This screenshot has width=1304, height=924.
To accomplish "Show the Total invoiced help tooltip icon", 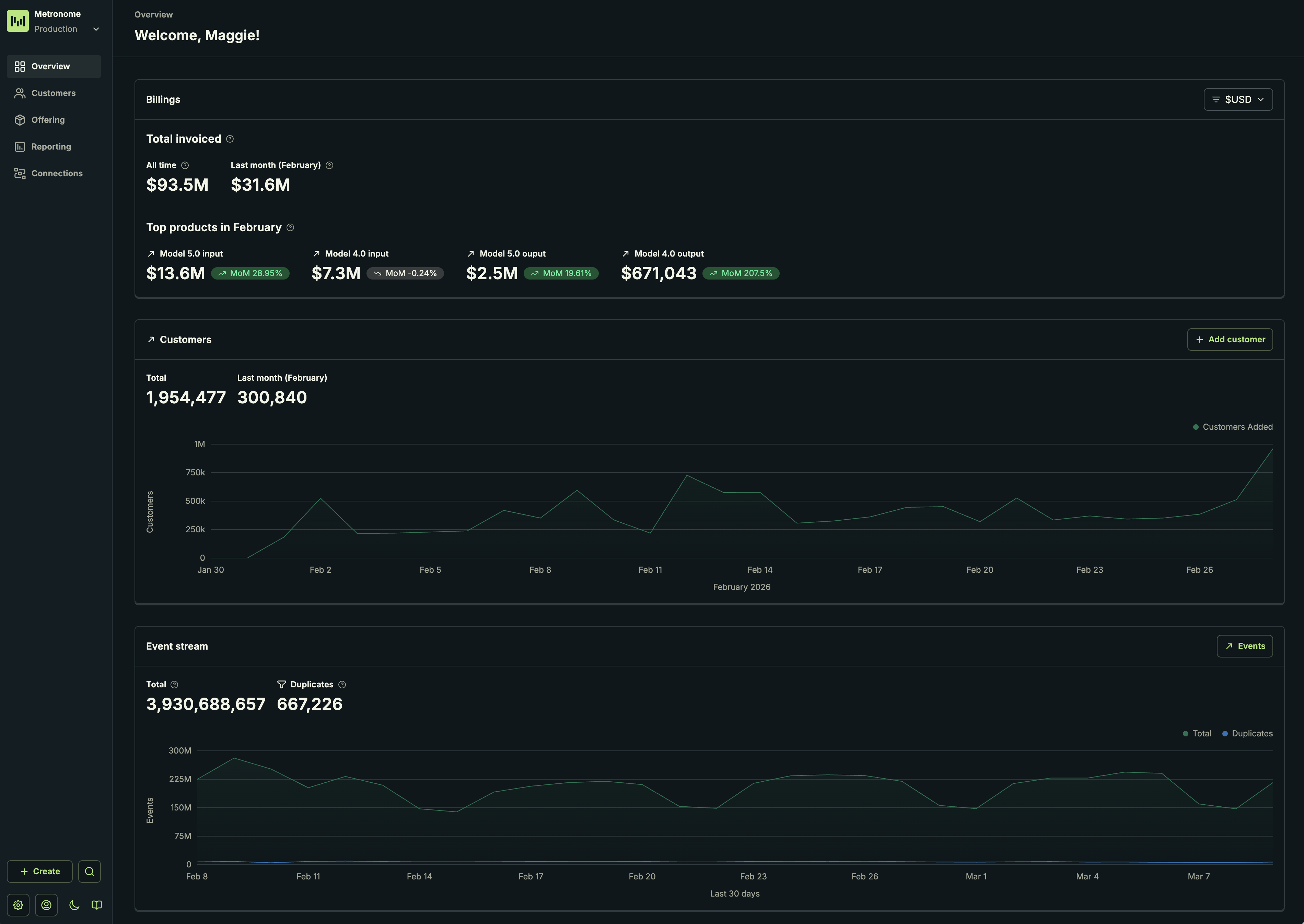I will (x=230, y=139).
